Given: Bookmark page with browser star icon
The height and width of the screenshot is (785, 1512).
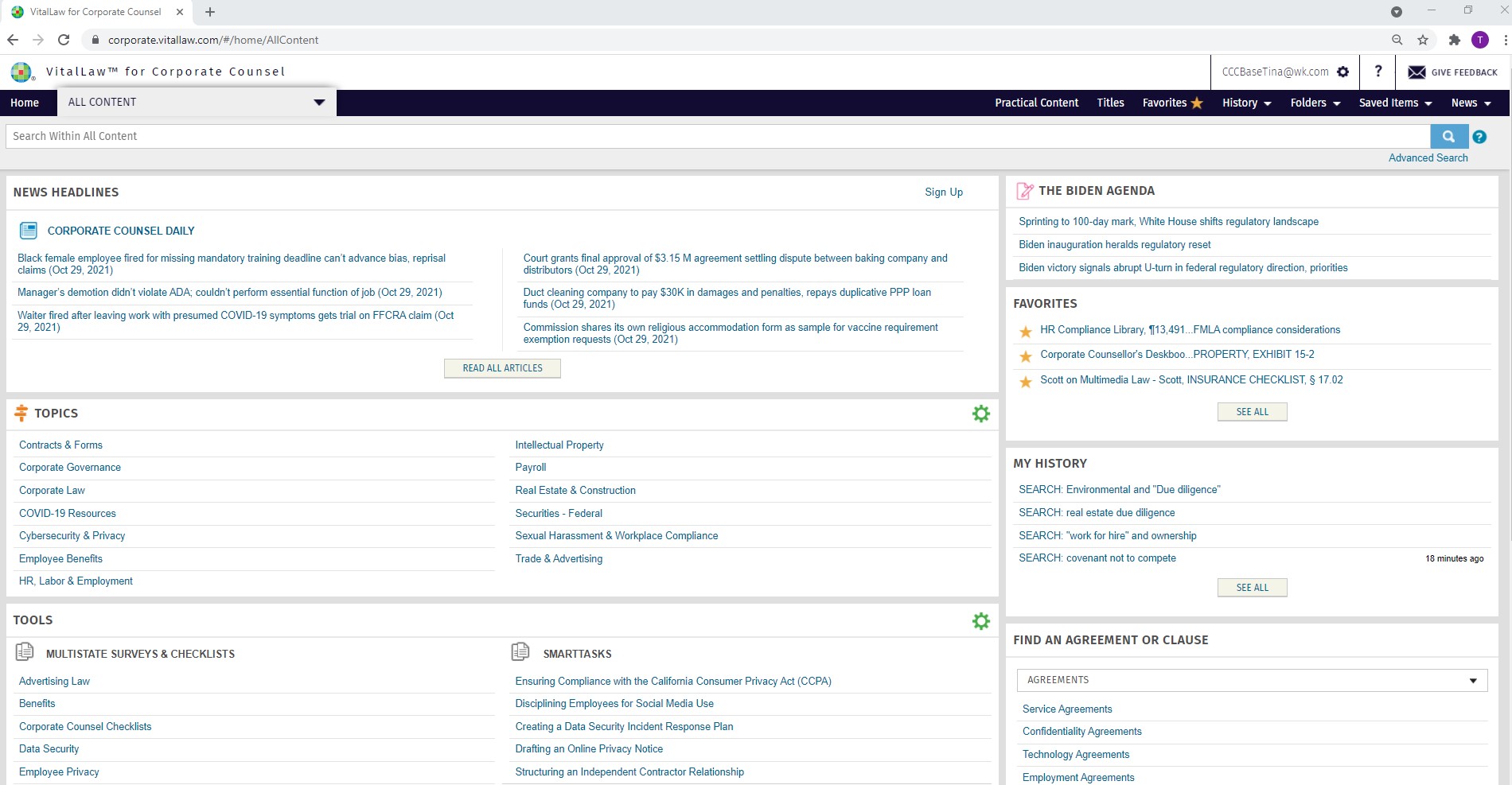Looking at the screenshot, I should pos(1423,40).
